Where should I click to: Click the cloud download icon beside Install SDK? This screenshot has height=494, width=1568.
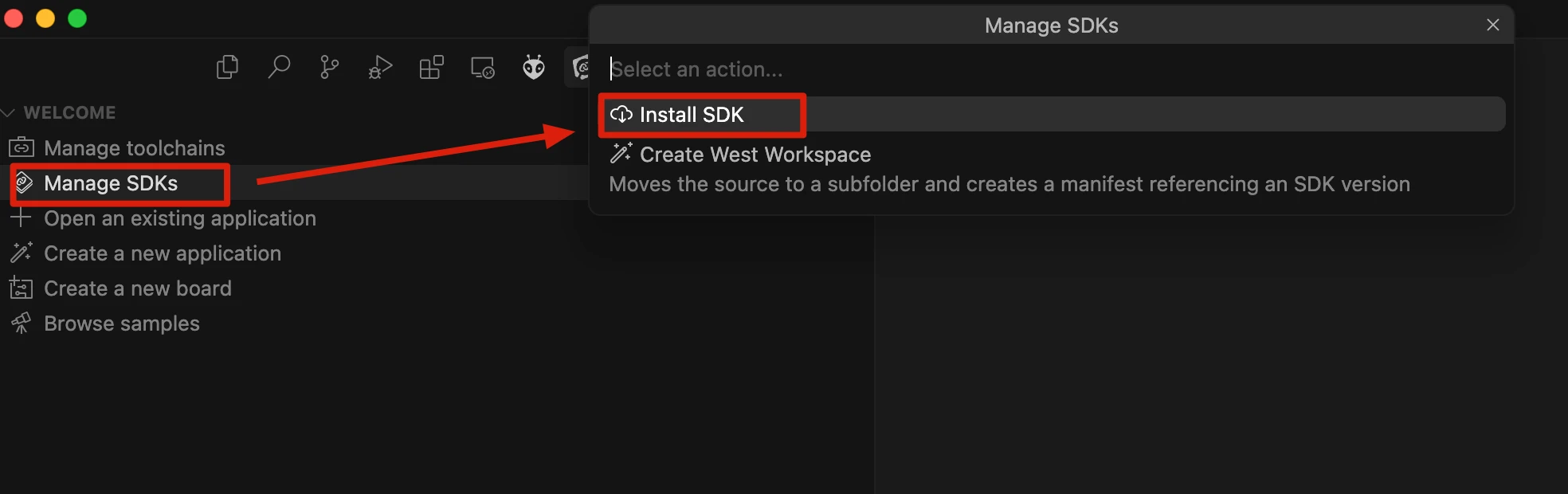(621, 115)
